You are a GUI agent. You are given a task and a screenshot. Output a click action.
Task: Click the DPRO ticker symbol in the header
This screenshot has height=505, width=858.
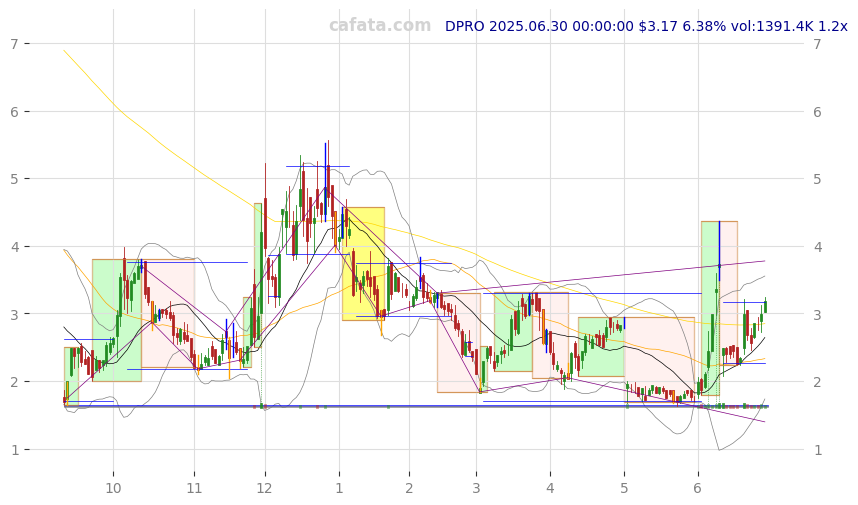pyautogui.click(x=465, y=26)
